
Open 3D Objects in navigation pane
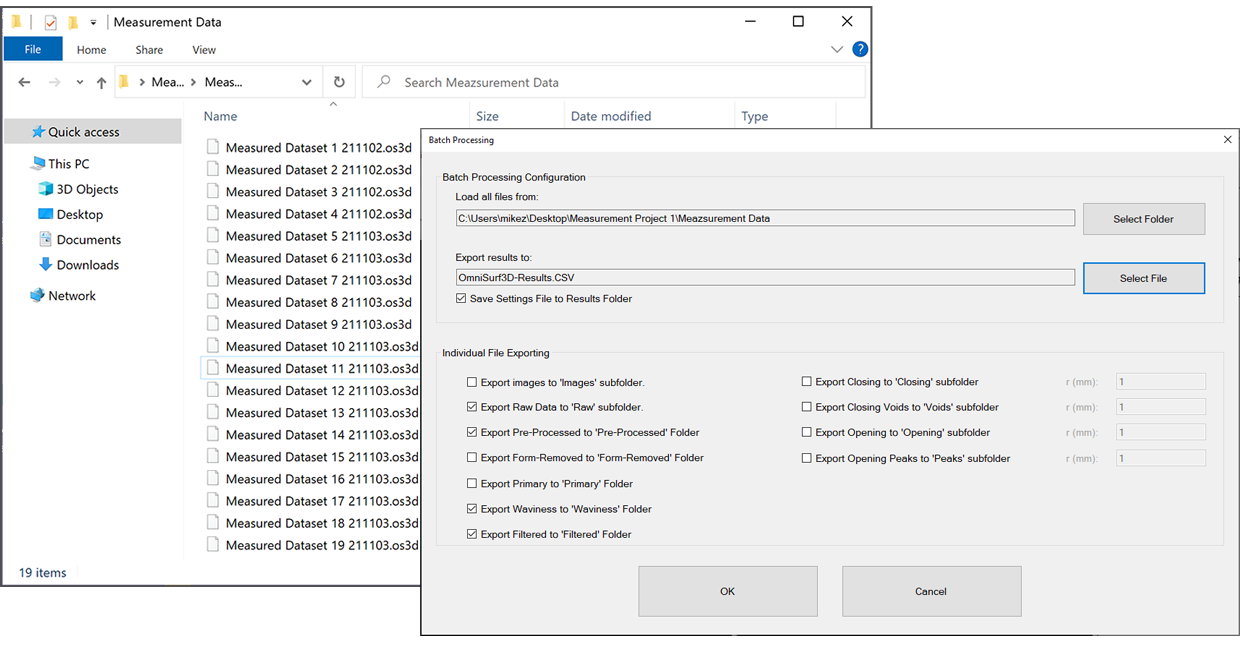coord(45,189)
